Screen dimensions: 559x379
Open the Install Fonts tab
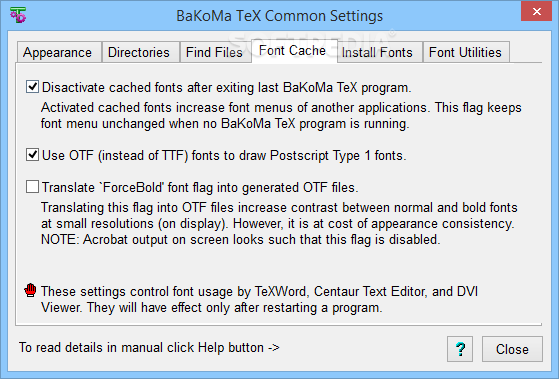click(379, 52)
